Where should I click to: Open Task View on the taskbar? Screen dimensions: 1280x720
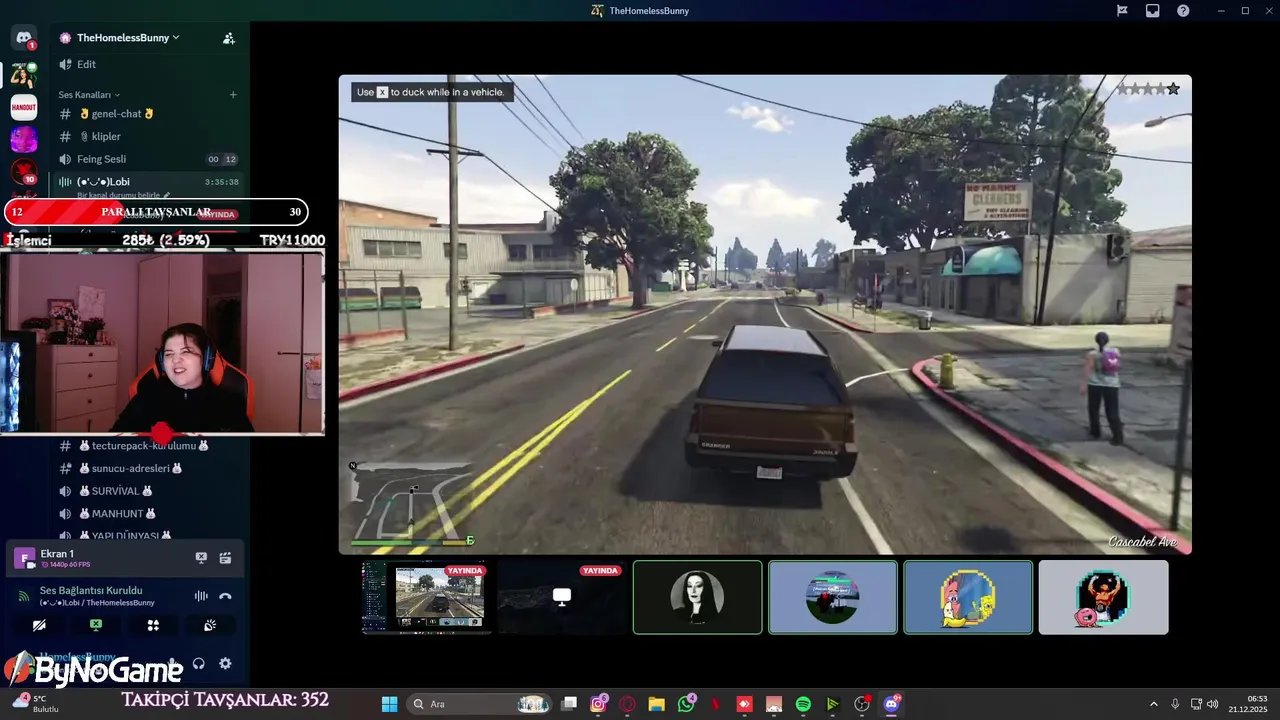[569, 704]
